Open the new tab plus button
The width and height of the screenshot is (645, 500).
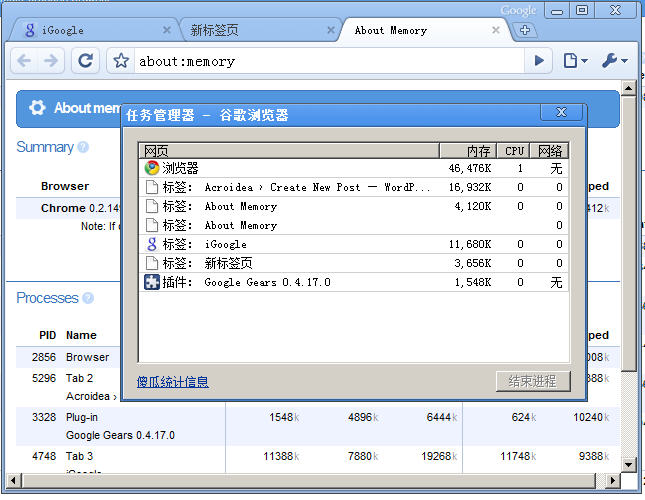pyautogui.click(x=524, y=31)
